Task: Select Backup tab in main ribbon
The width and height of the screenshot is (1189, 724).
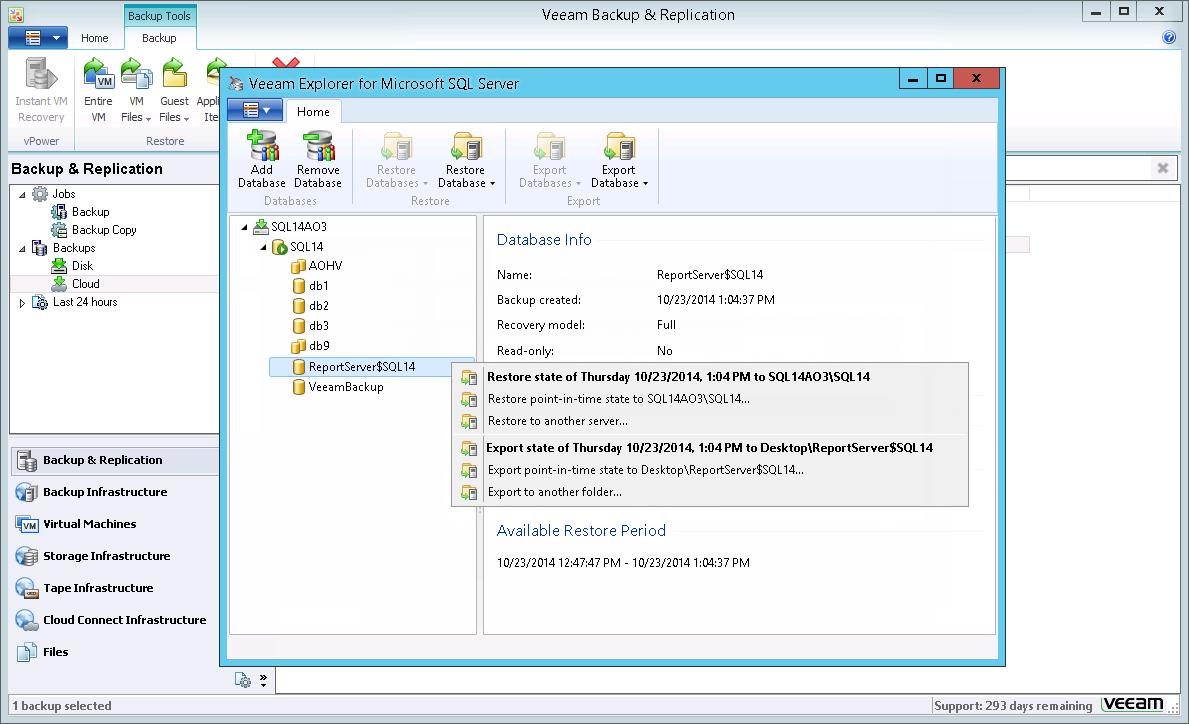Action: point(159,38)
